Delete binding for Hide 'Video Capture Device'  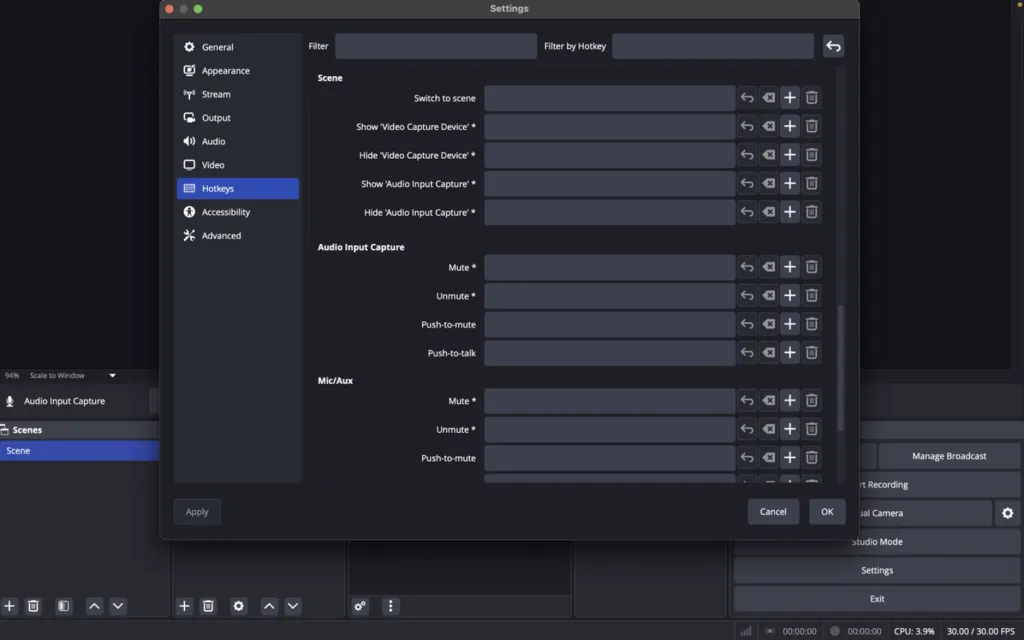pos(811,155)
